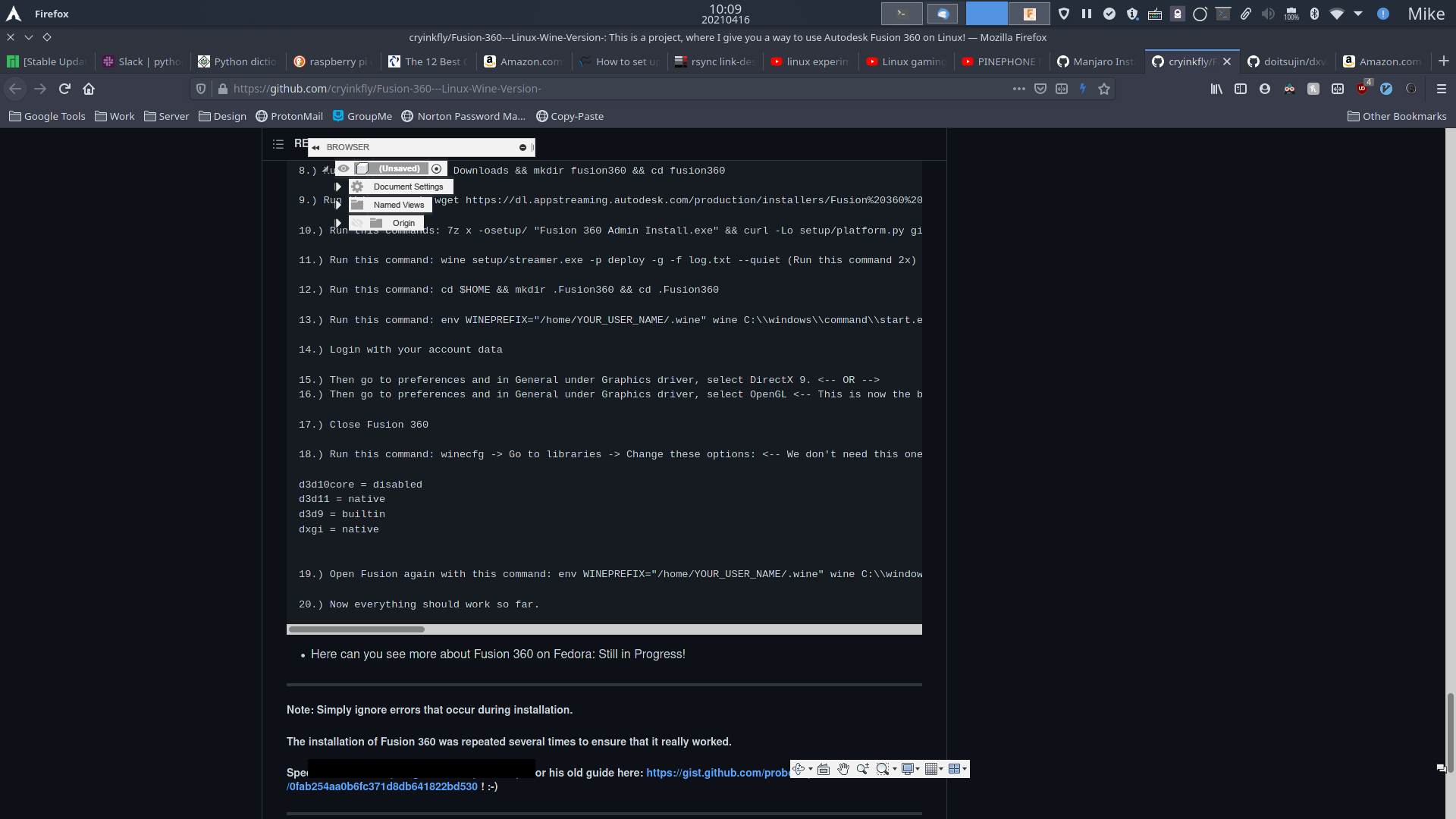Click the Look At tool icon

point(824,769)
